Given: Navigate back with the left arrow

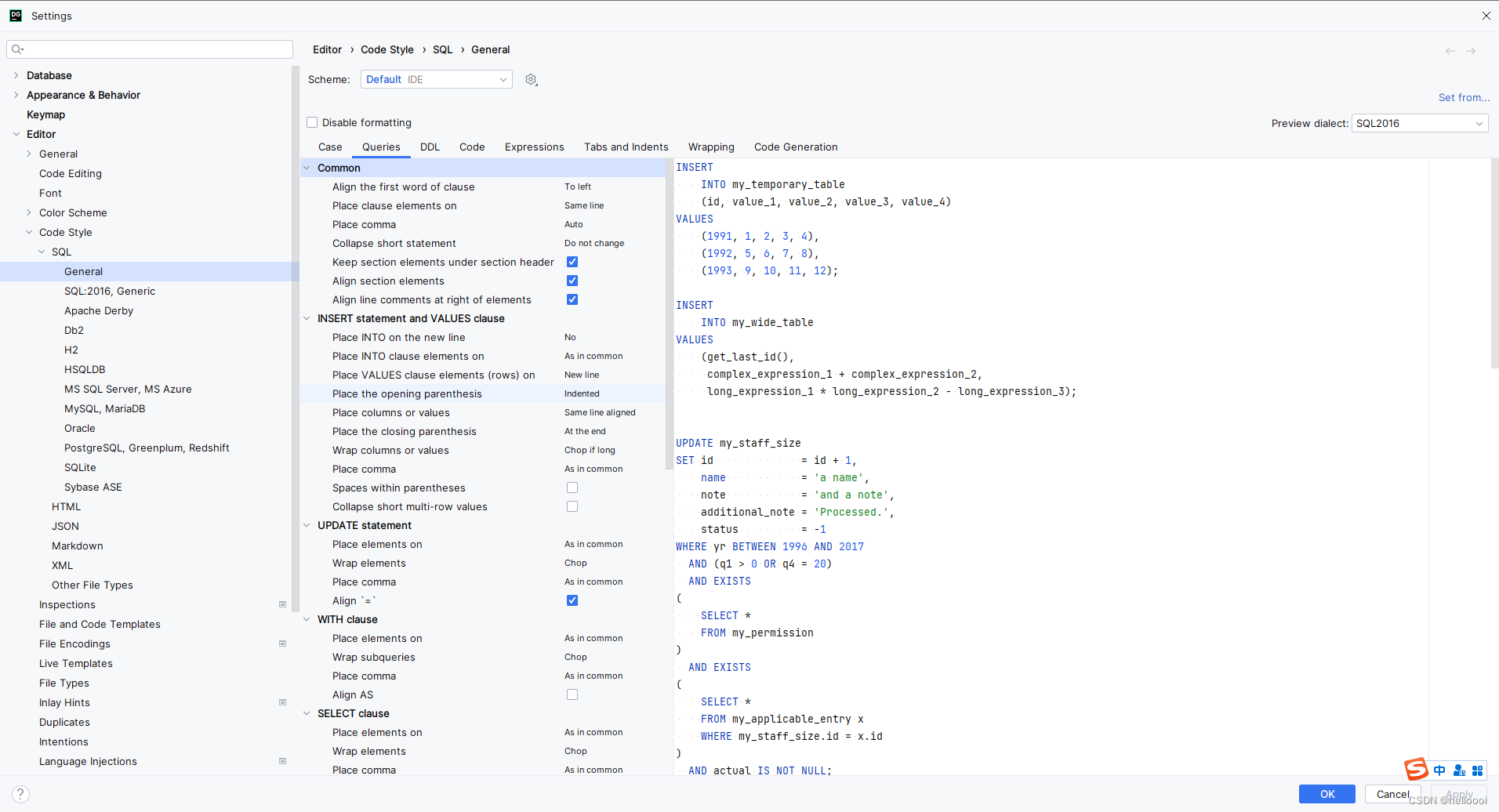Looking at the screenshot, I should (x=1450, y=51).
